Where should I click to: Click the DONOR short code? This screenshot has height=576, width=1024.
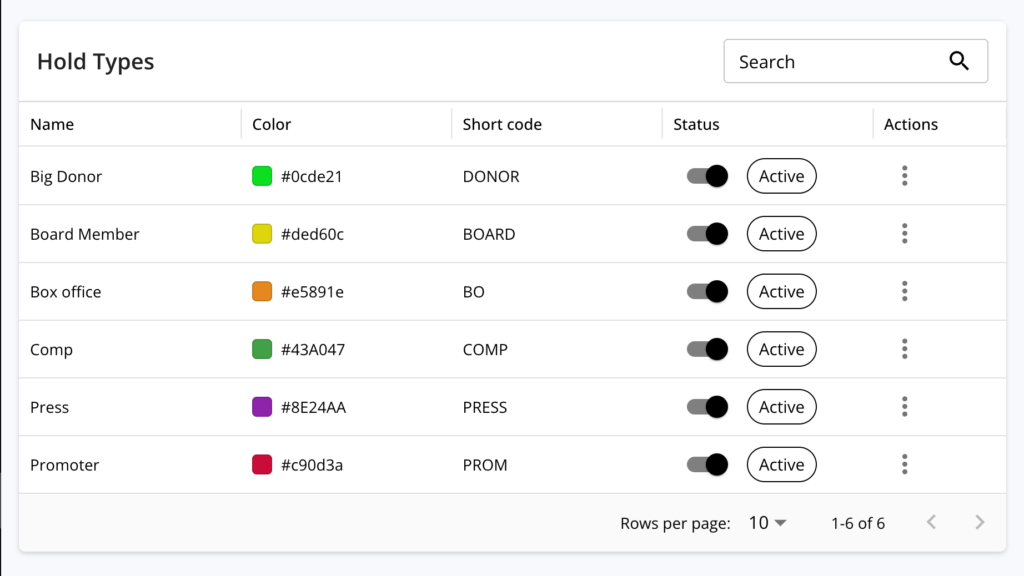coord(491,176)
